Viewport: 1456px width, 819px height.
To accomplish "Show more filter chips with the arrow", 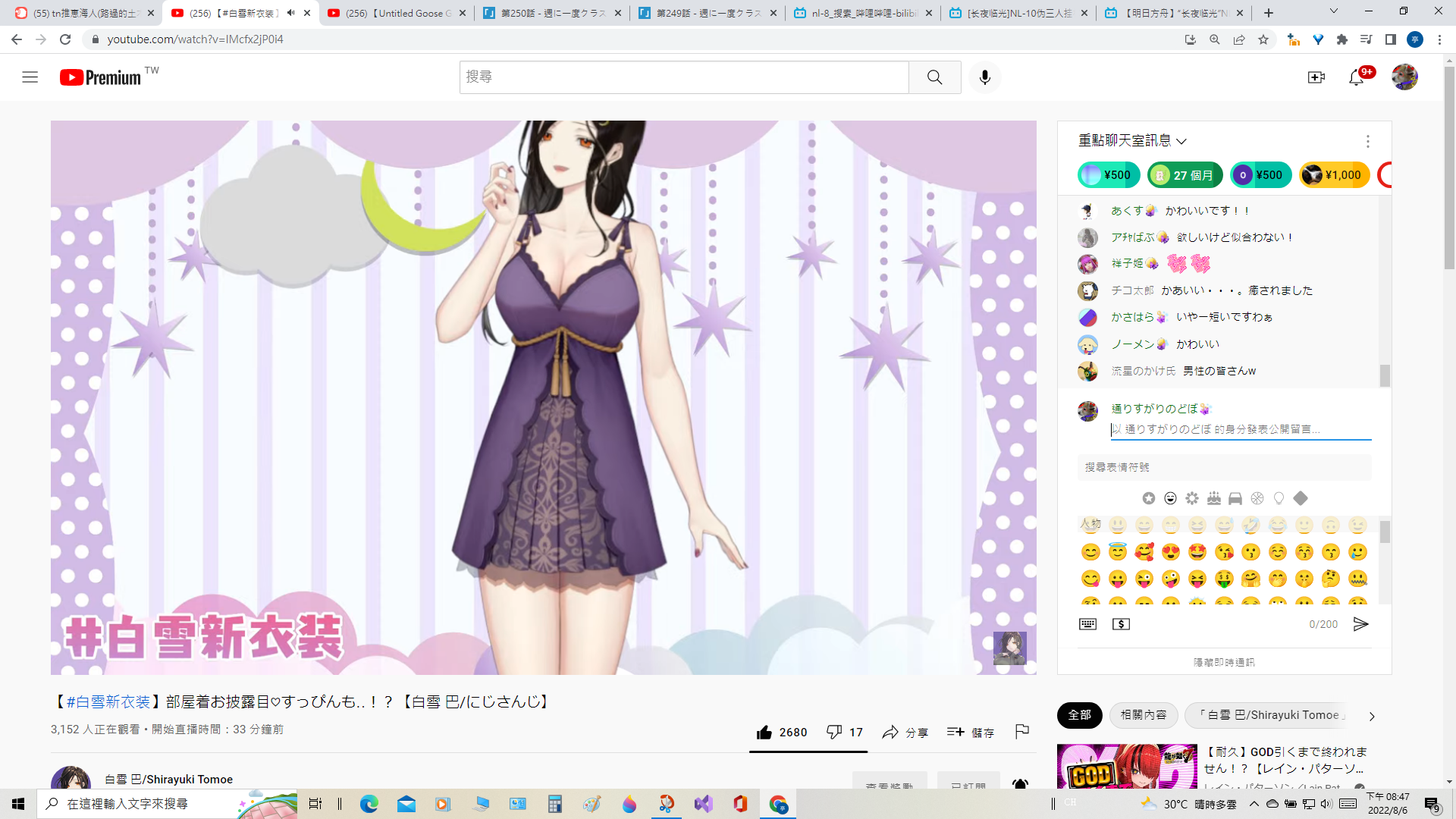I will coord(1371,716).
